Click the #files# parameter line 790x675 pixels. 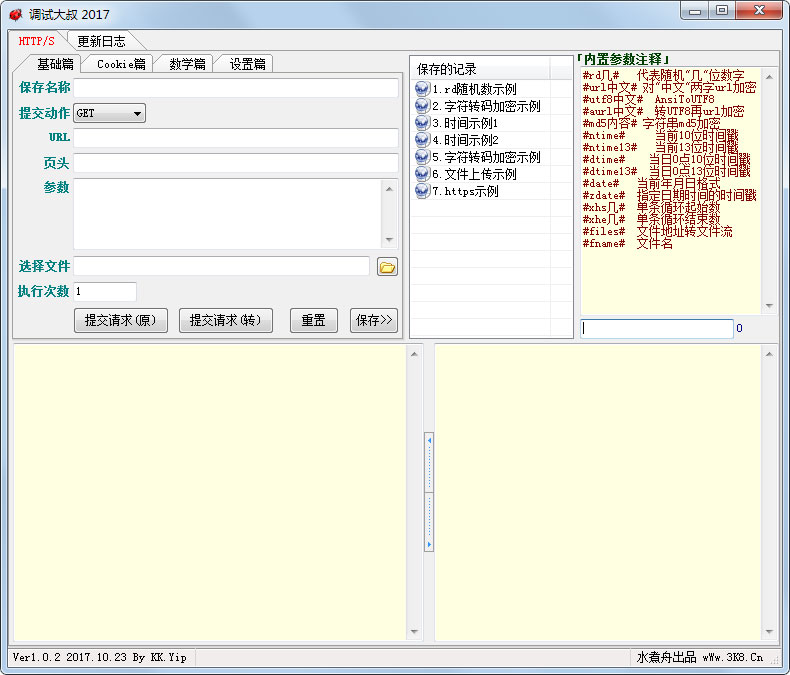pos(657,232)
